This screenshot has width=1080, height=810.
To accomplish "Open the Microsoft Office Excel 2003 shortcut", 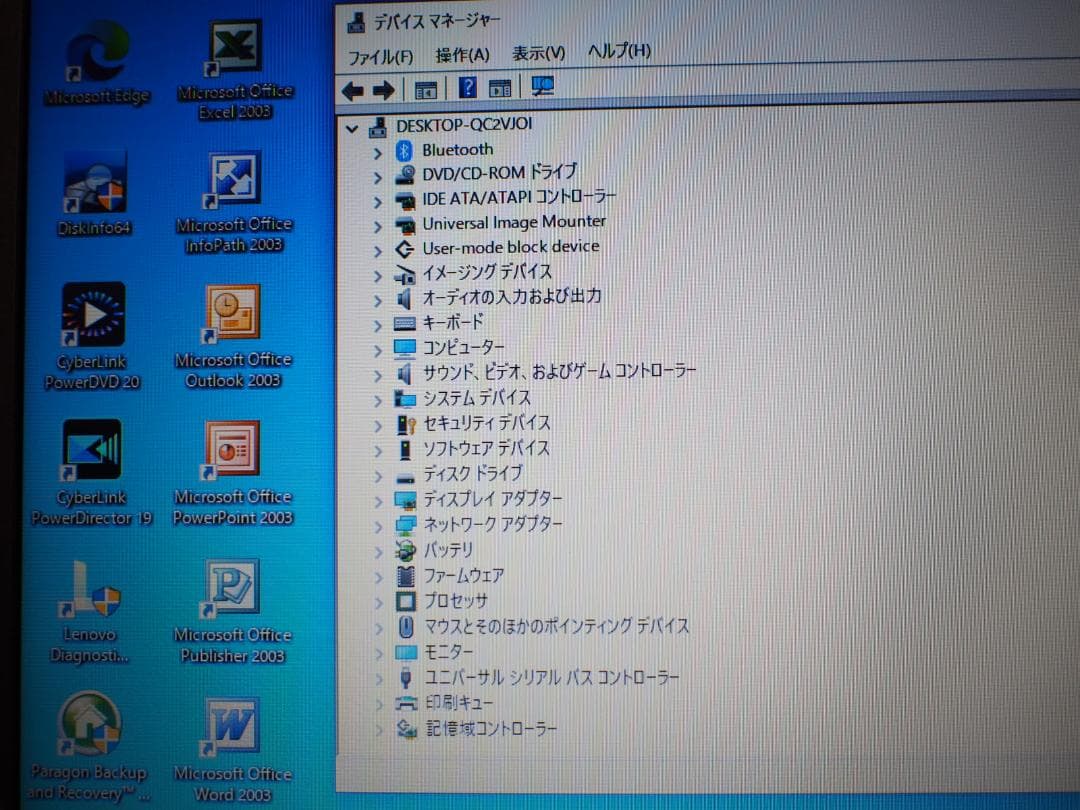I will [235, 69].
